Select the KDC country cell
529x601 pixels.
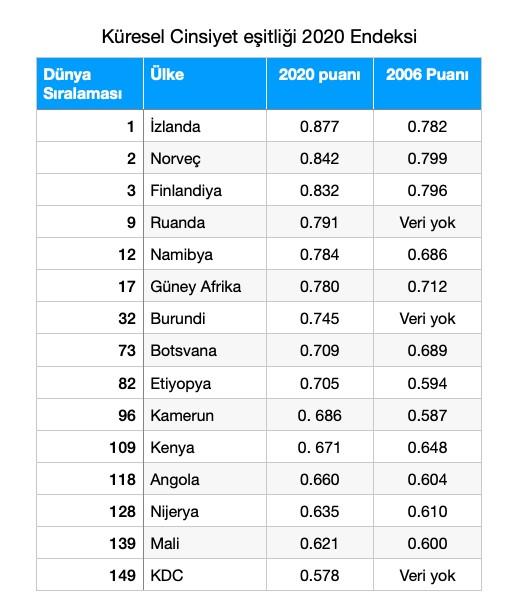point(205,575)
